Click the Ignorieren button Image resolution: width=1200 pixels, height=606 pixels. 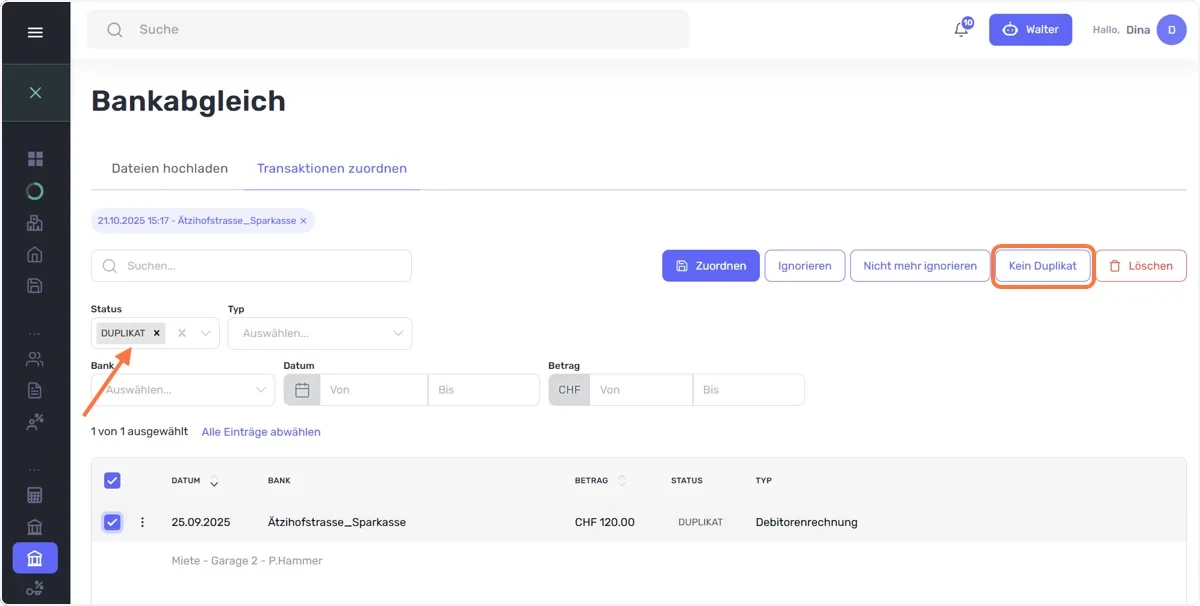(x=805, y=266)
